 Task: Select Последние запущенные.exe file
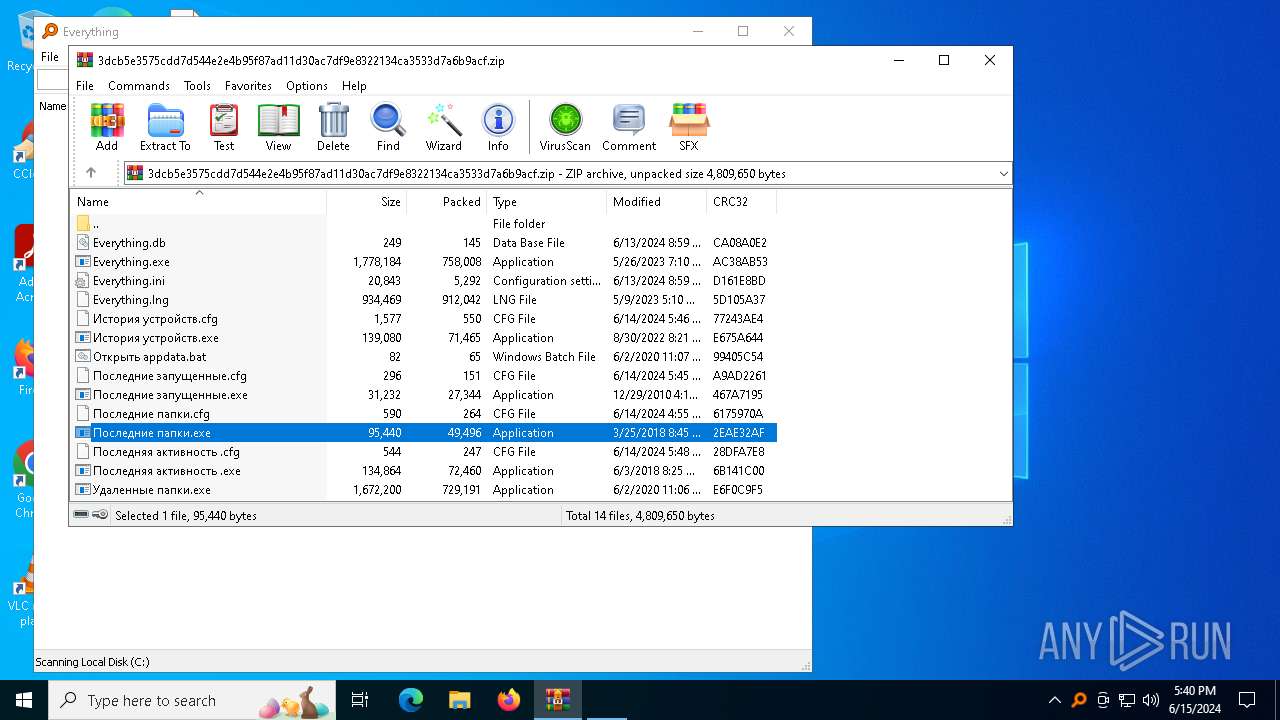[x=424, y=395]
